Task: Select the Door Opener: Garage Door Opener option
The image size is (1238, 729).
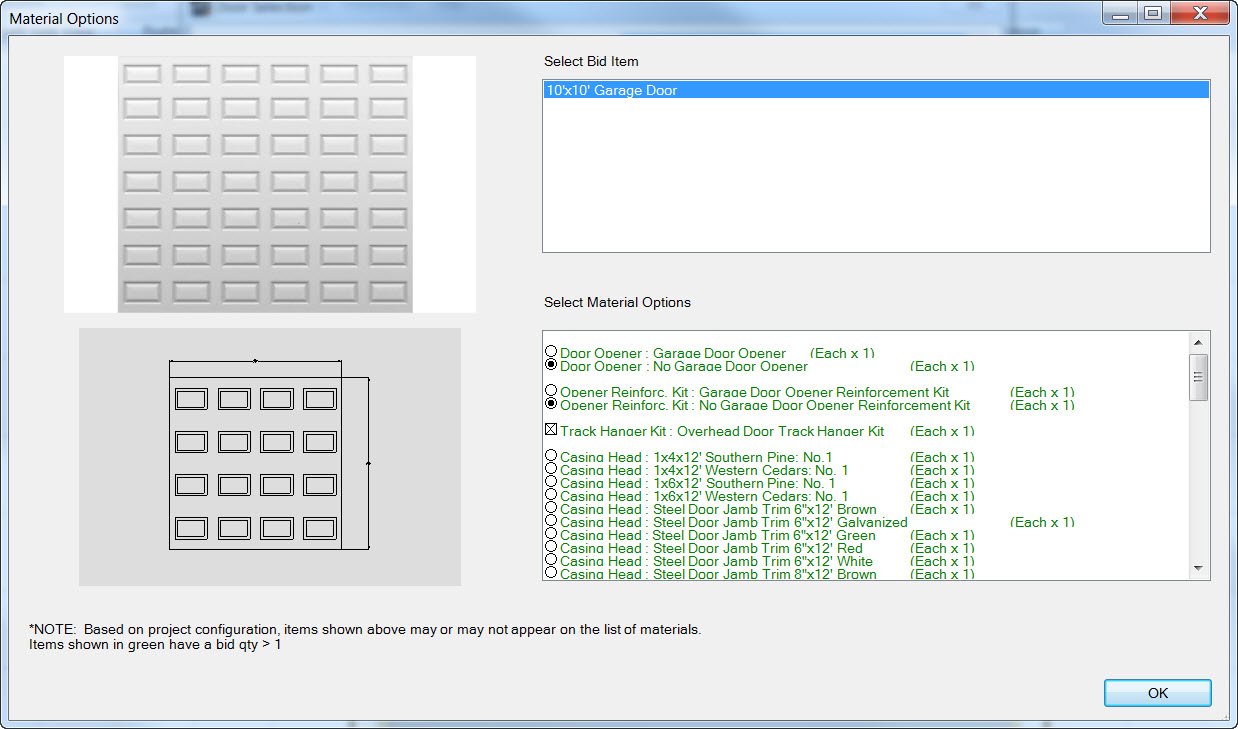Action: [x=551, y=352]
